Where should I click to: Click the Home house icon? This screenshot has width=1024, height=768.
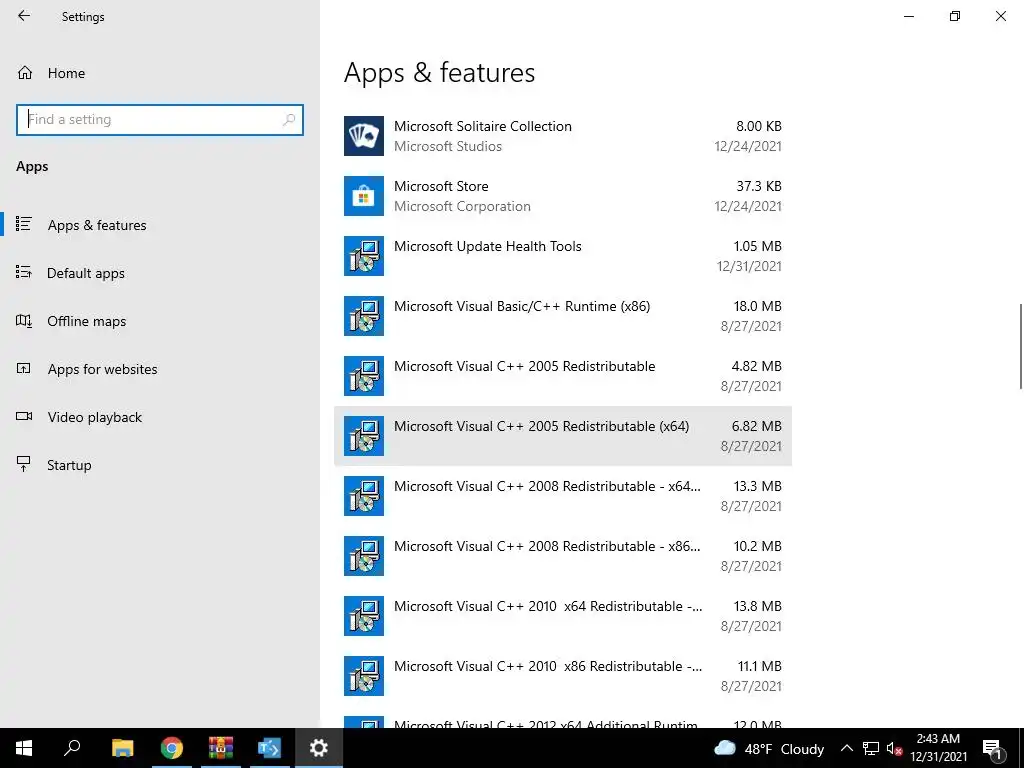pyautogui.click(x=25, y=72)
